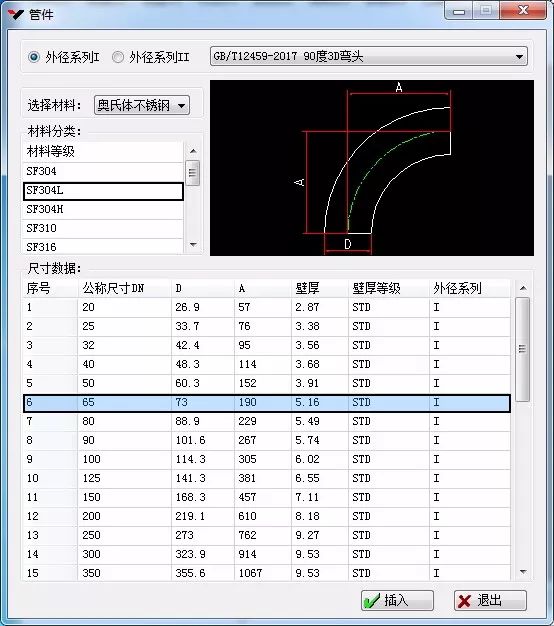This screenshot has width=554, height=626.
Task: Click the 插入 button
Action: pyautogui.click(x=397, y=600)
